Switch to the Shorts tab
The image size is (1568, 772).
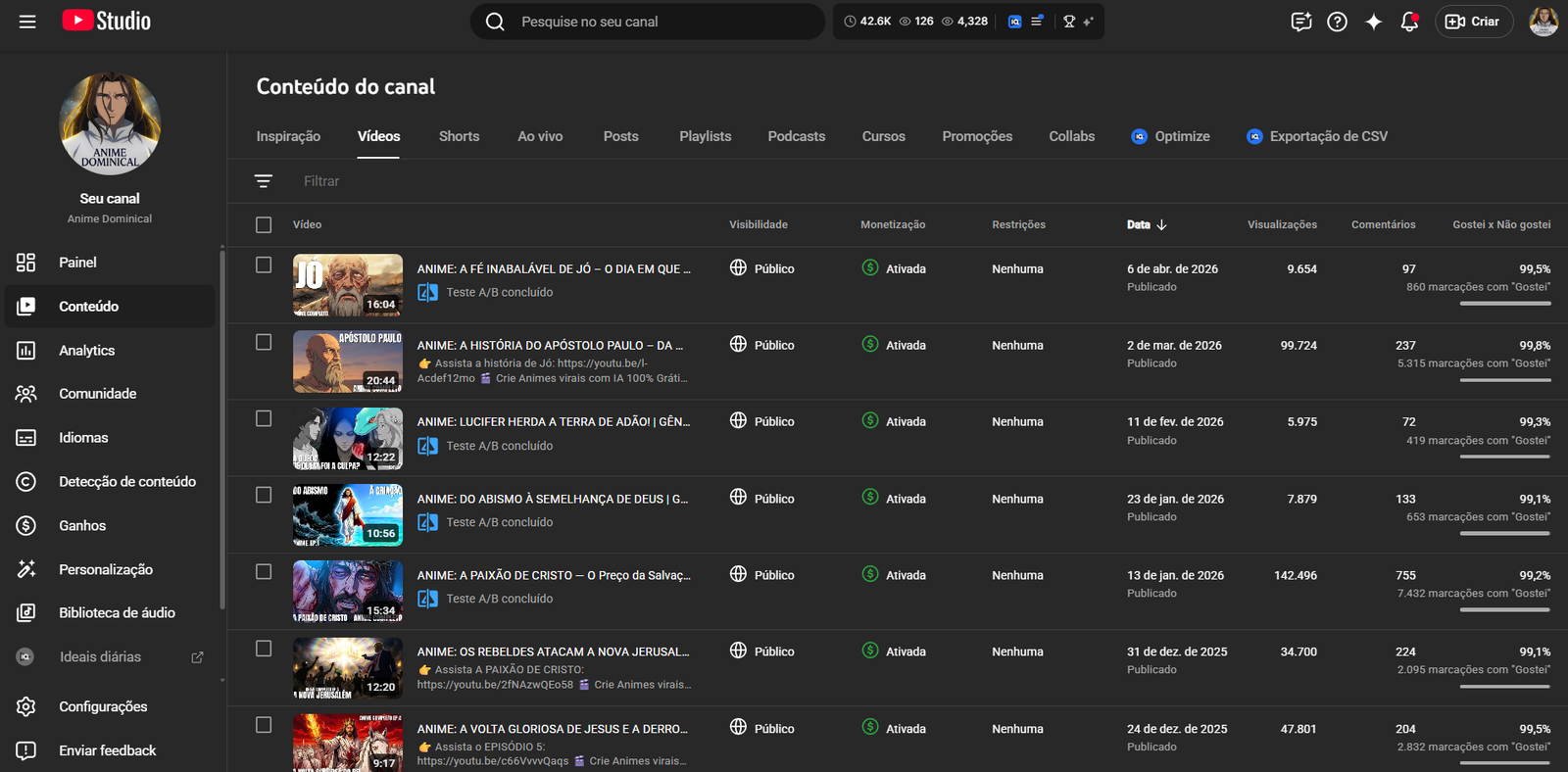pos(459,136)
